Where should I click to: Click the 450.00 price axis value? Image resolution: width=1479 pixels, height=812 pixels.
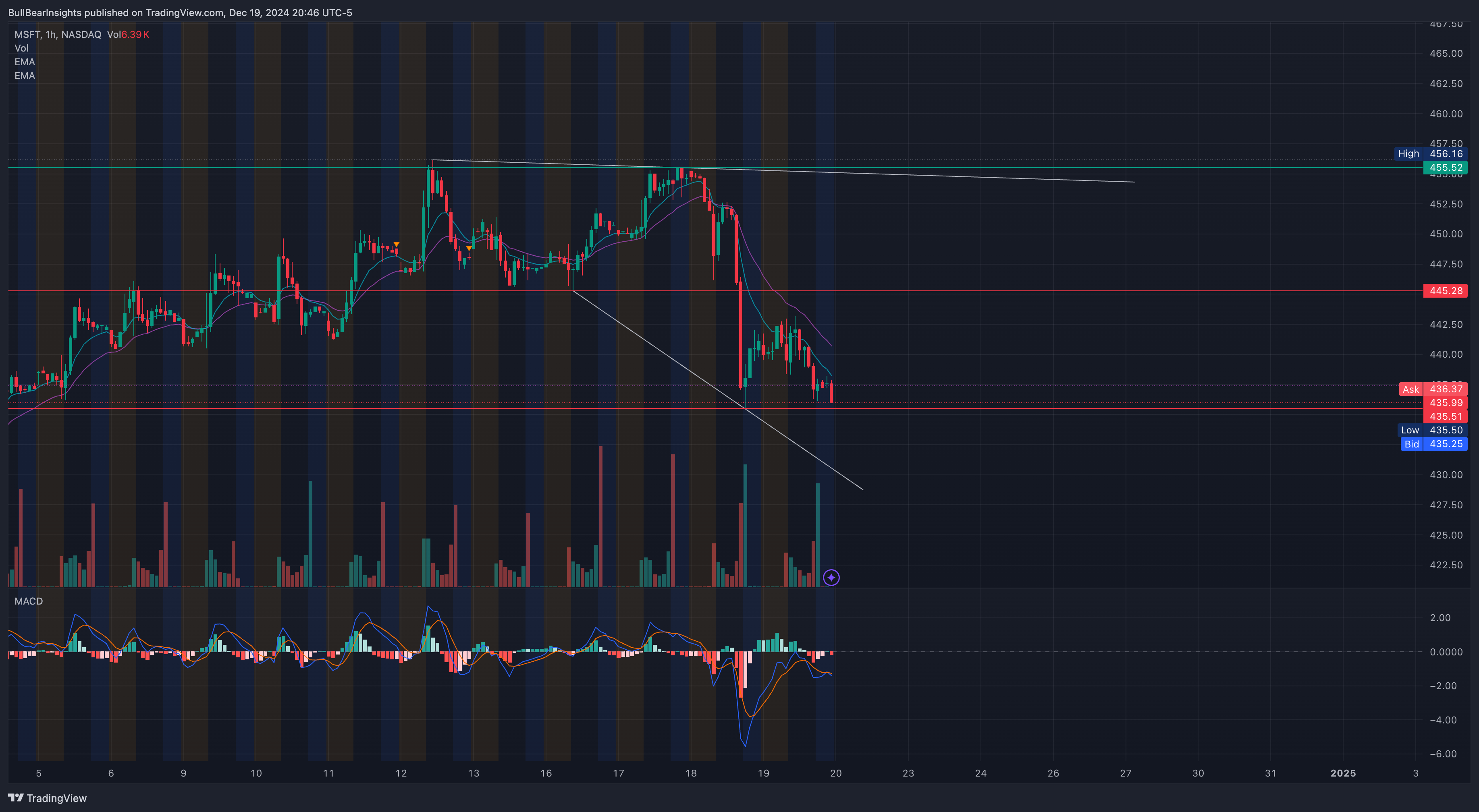coord(1446,234)
